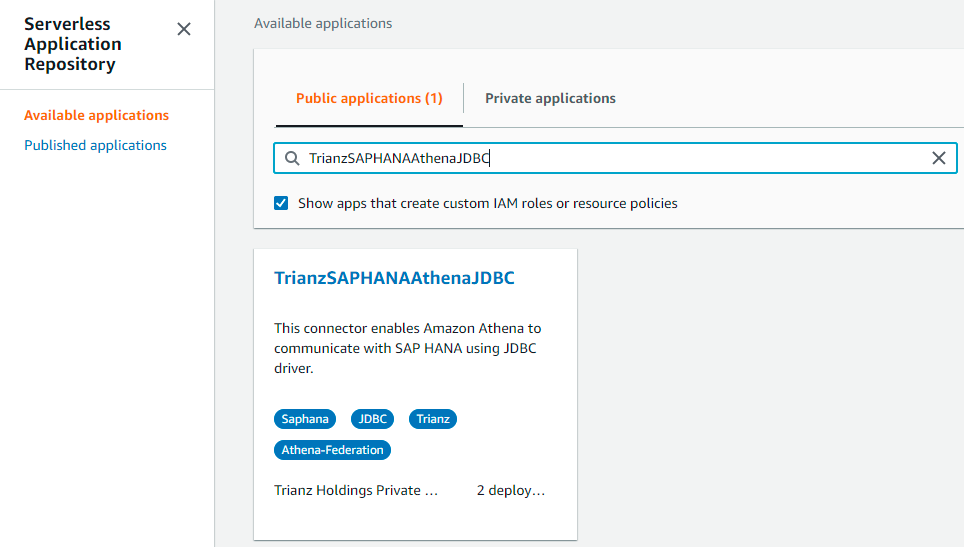Screen dimensions: 964x547
Task: Click the connector description text in card
Action: tap(408, 348)
